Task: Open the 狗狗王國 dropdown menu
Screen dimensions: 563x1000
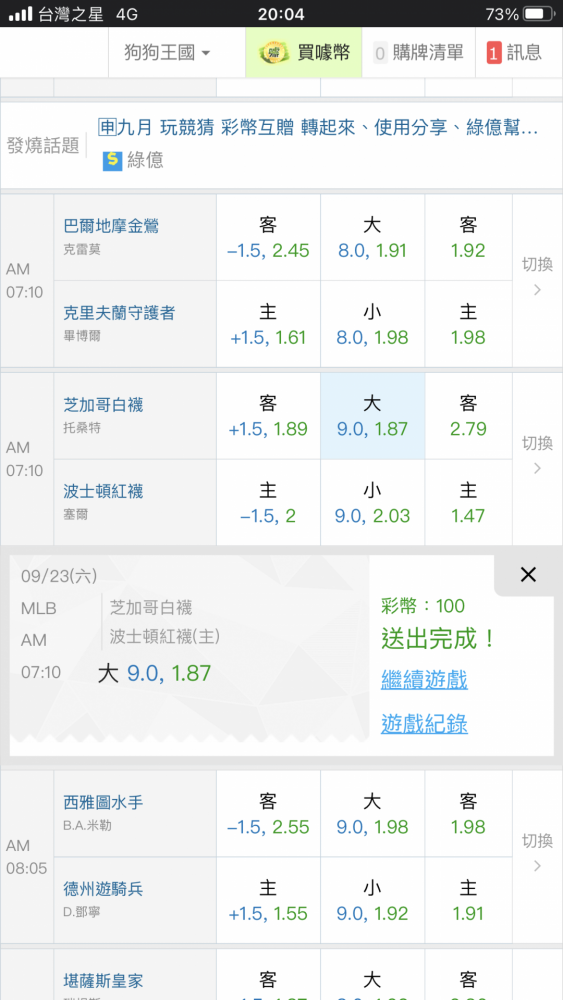Action: point(168,52)
